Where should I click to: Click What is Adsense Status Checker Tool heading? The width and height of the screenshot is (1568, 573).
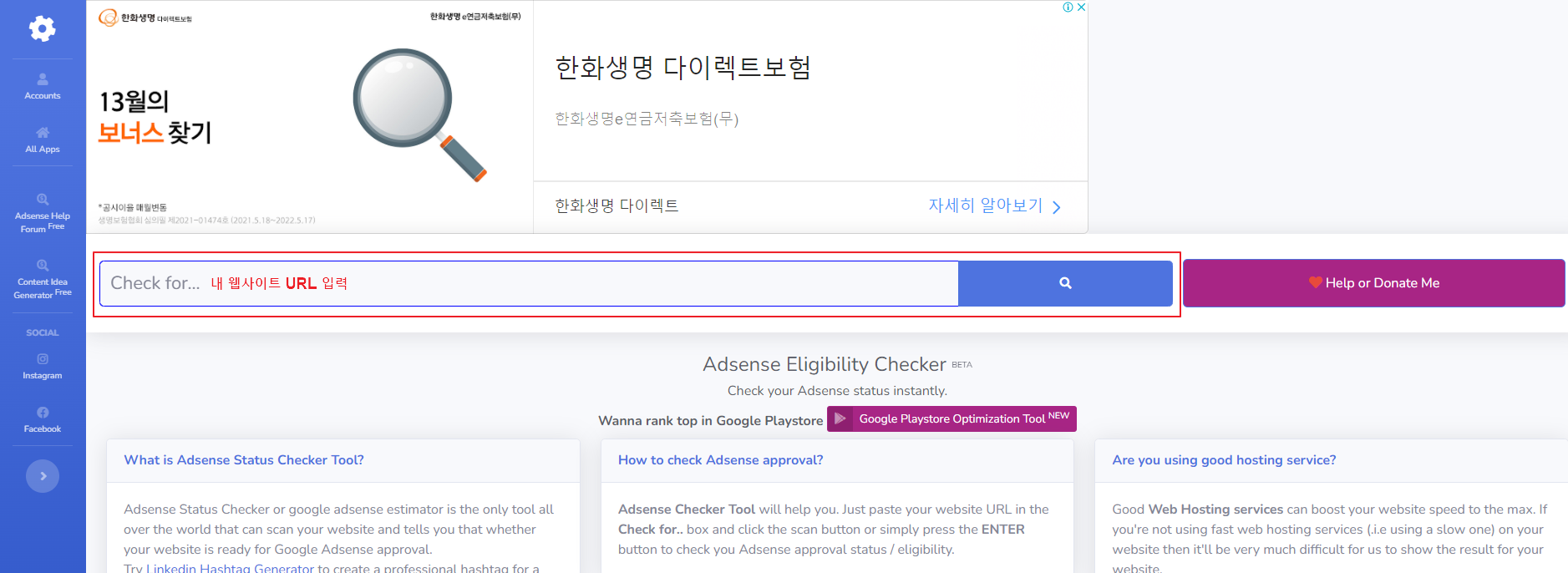click(244, 460)
